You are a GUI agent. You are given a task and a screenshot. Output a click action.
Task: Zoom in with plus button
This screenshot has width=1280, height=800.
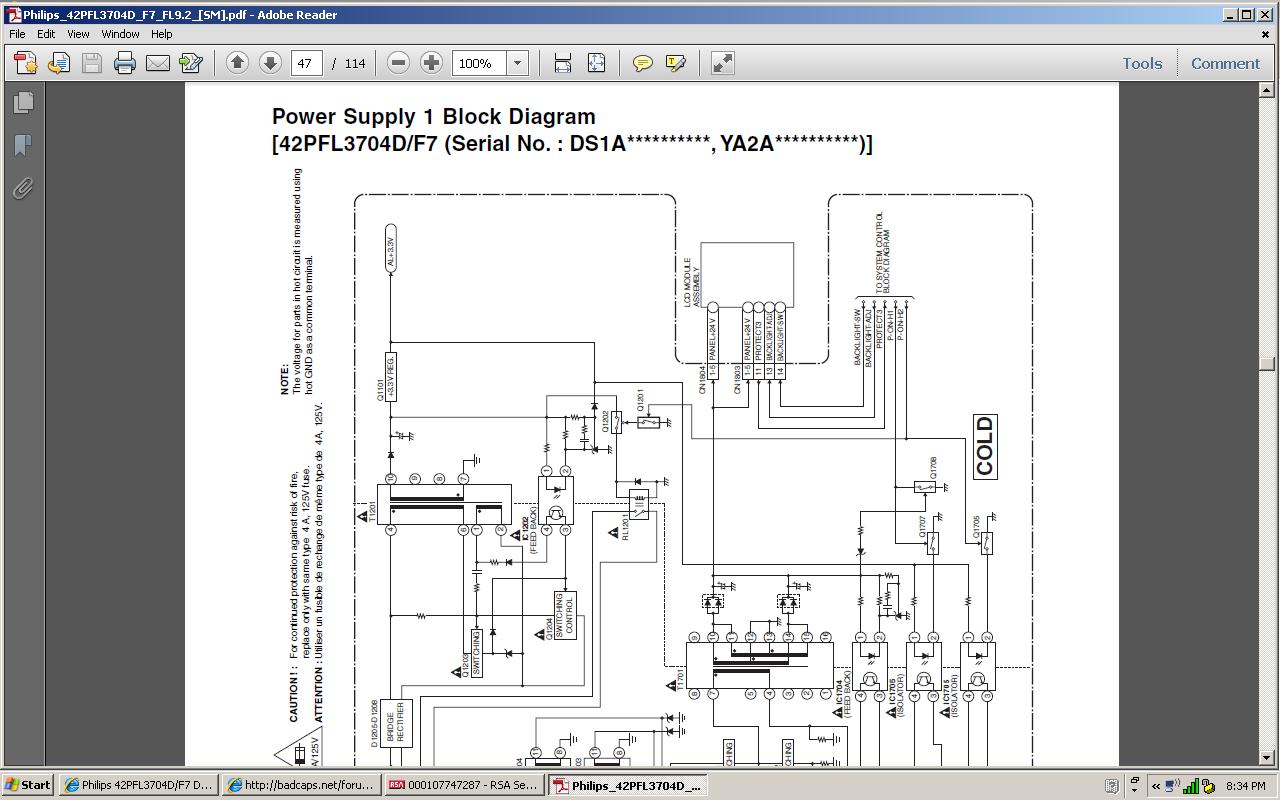point(431,63)
